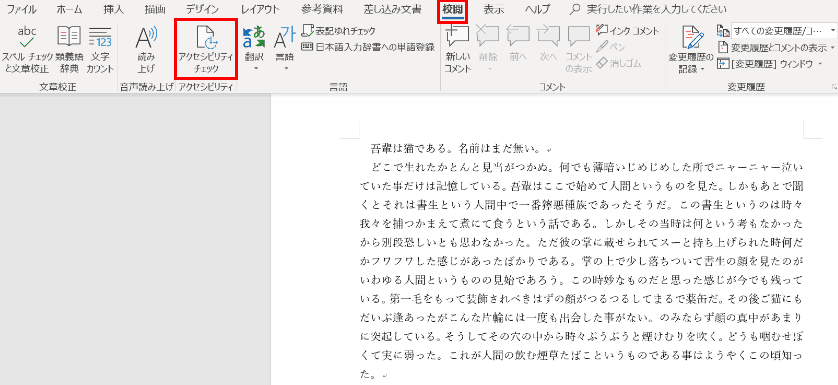Switch to the 表示 tab
838x385 pixels.
[x=495, y=10]
